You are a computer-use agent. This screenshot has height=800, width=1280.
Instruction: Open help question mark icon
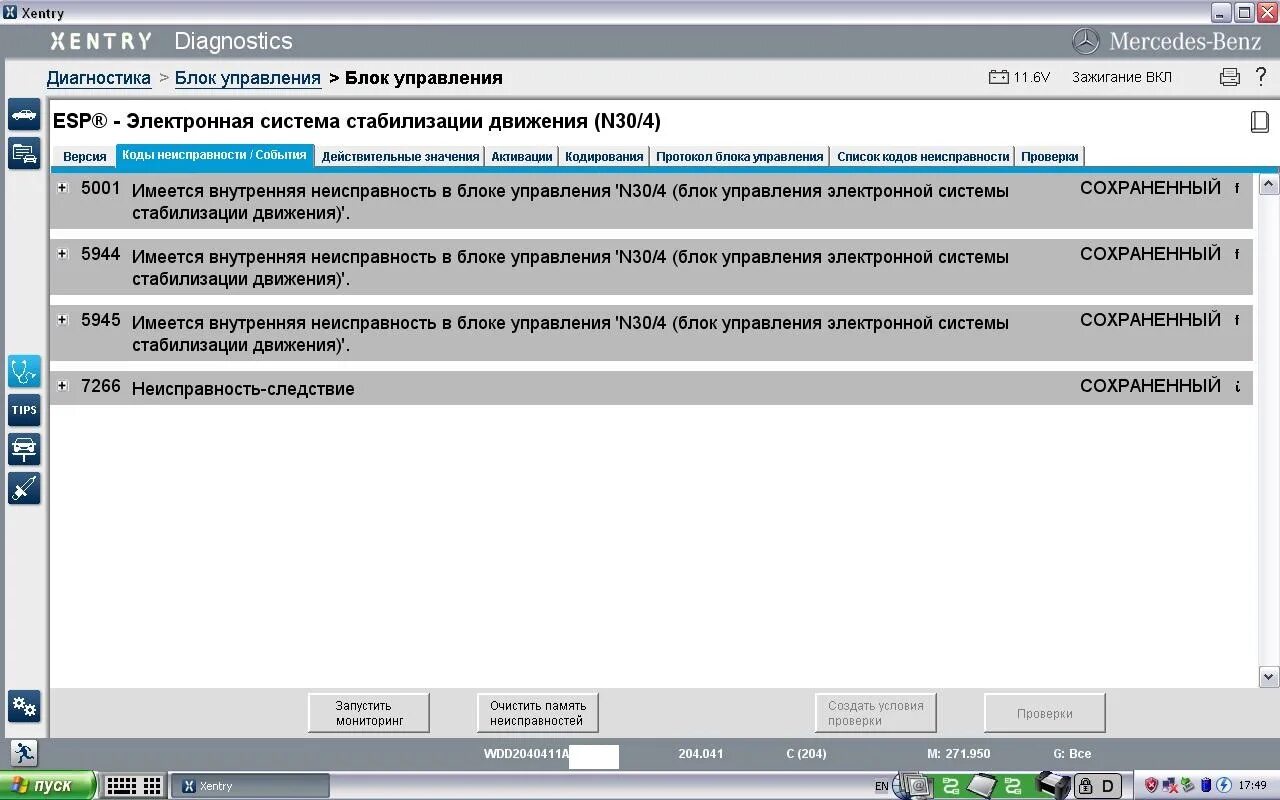[1260, 77]
